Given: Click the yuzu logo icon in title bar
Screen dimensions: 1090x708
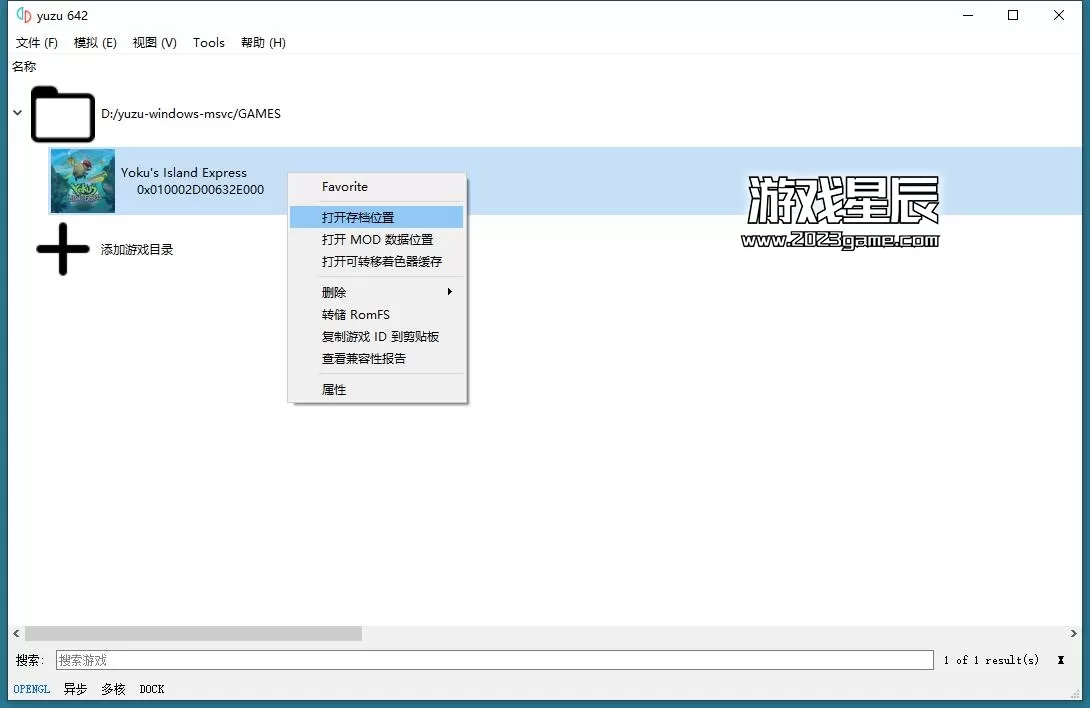Looking at the screenshot, I should (x=24, y=15).
